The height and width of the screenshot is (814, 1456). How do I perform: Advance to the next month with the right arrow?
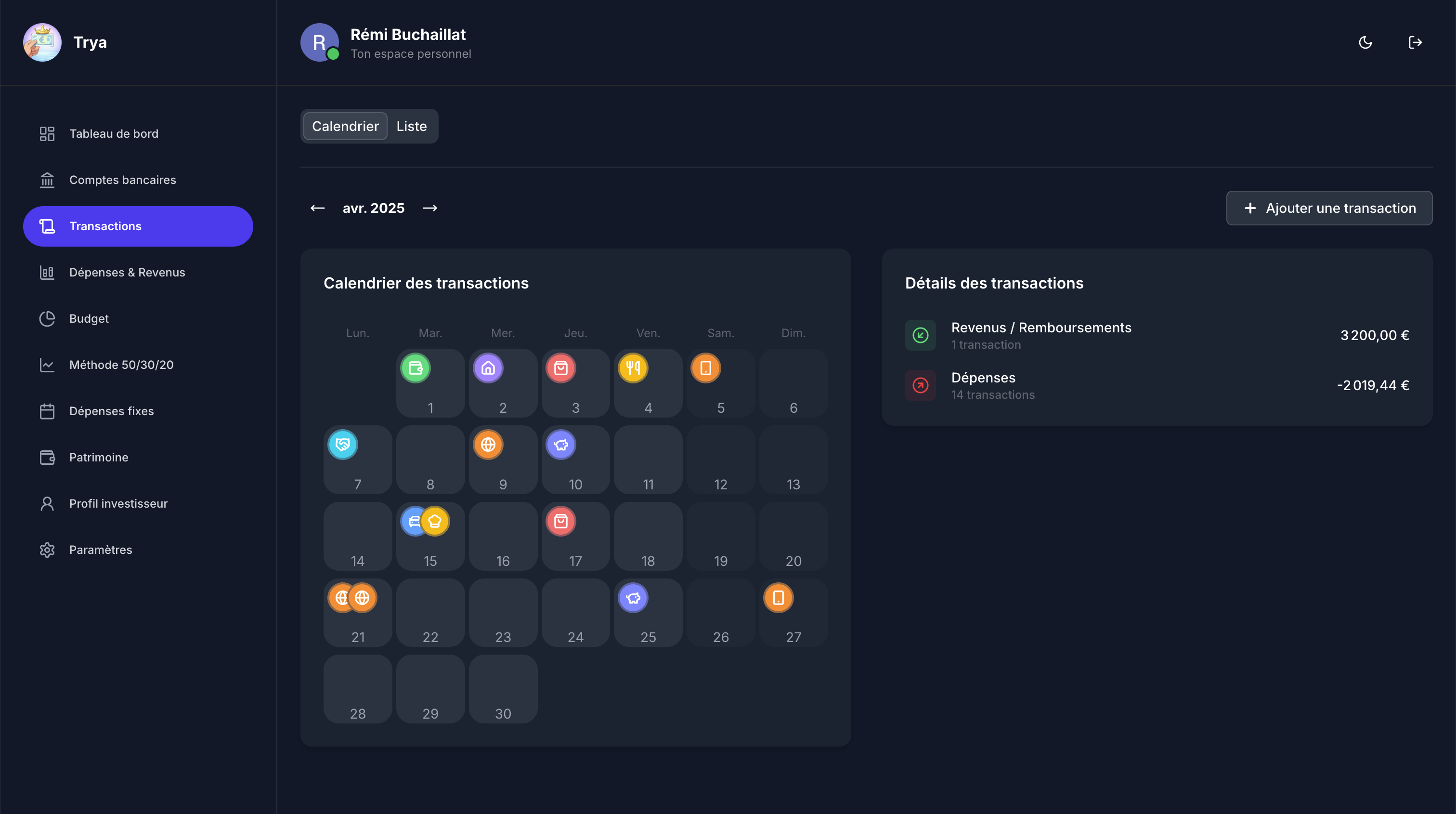pyautogui.click(x=429, y=208)
